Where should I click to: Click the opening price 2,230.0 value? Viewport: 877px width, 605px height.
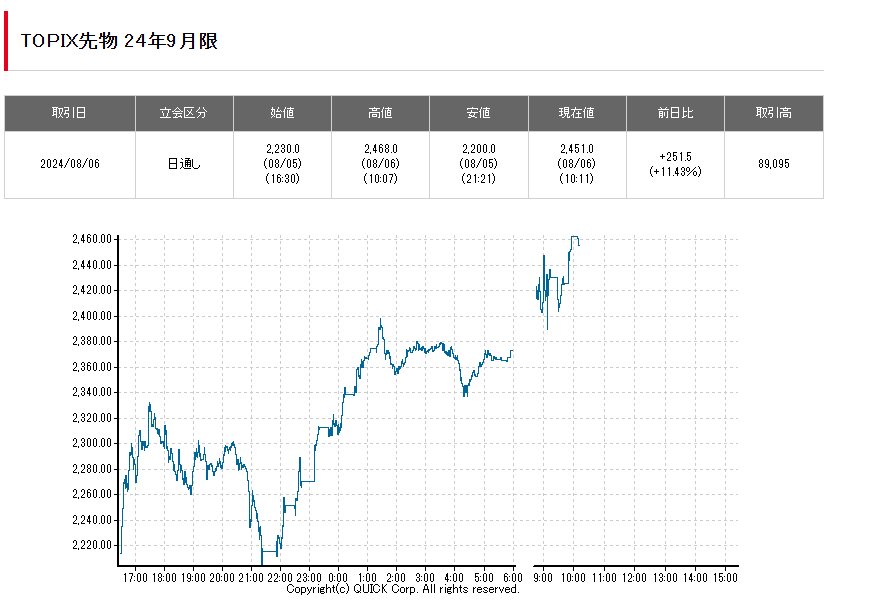pyautogui.click(x=282, y=148)
